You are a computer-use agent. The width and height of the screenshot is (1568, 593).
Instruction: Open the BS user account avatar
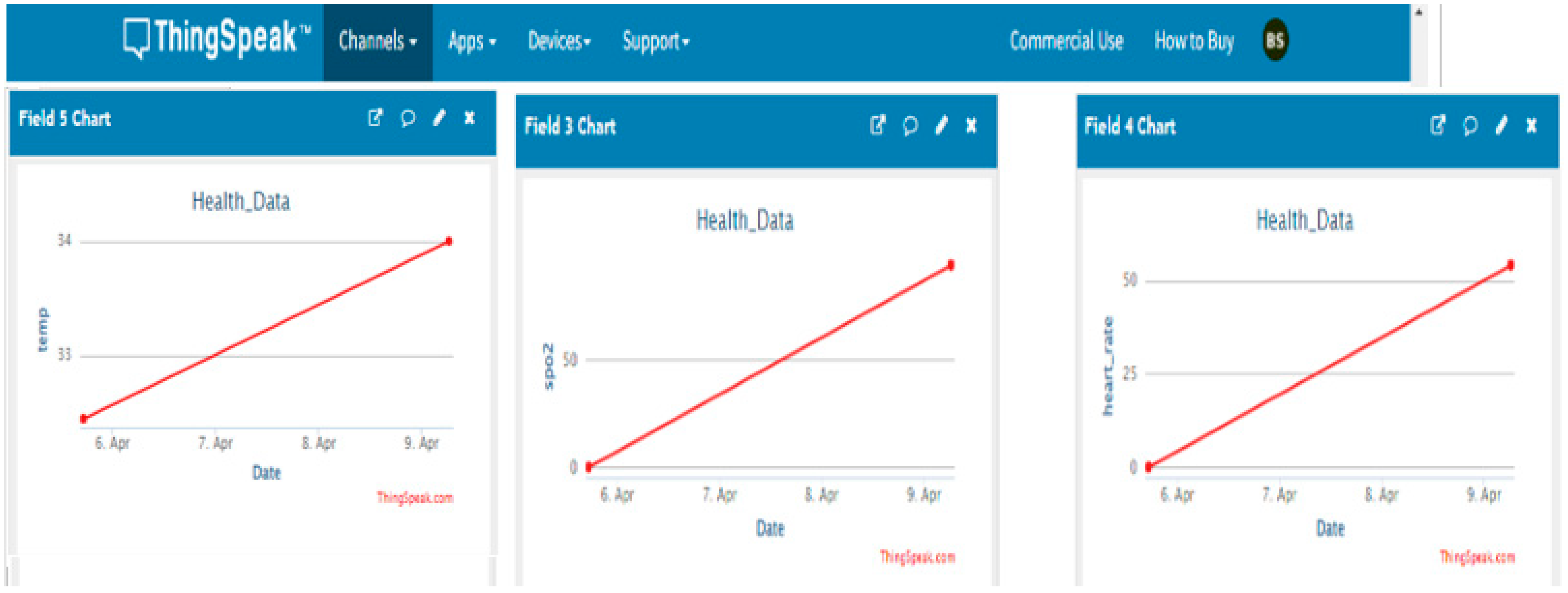pyautogui.click(x=1275, y=40)
